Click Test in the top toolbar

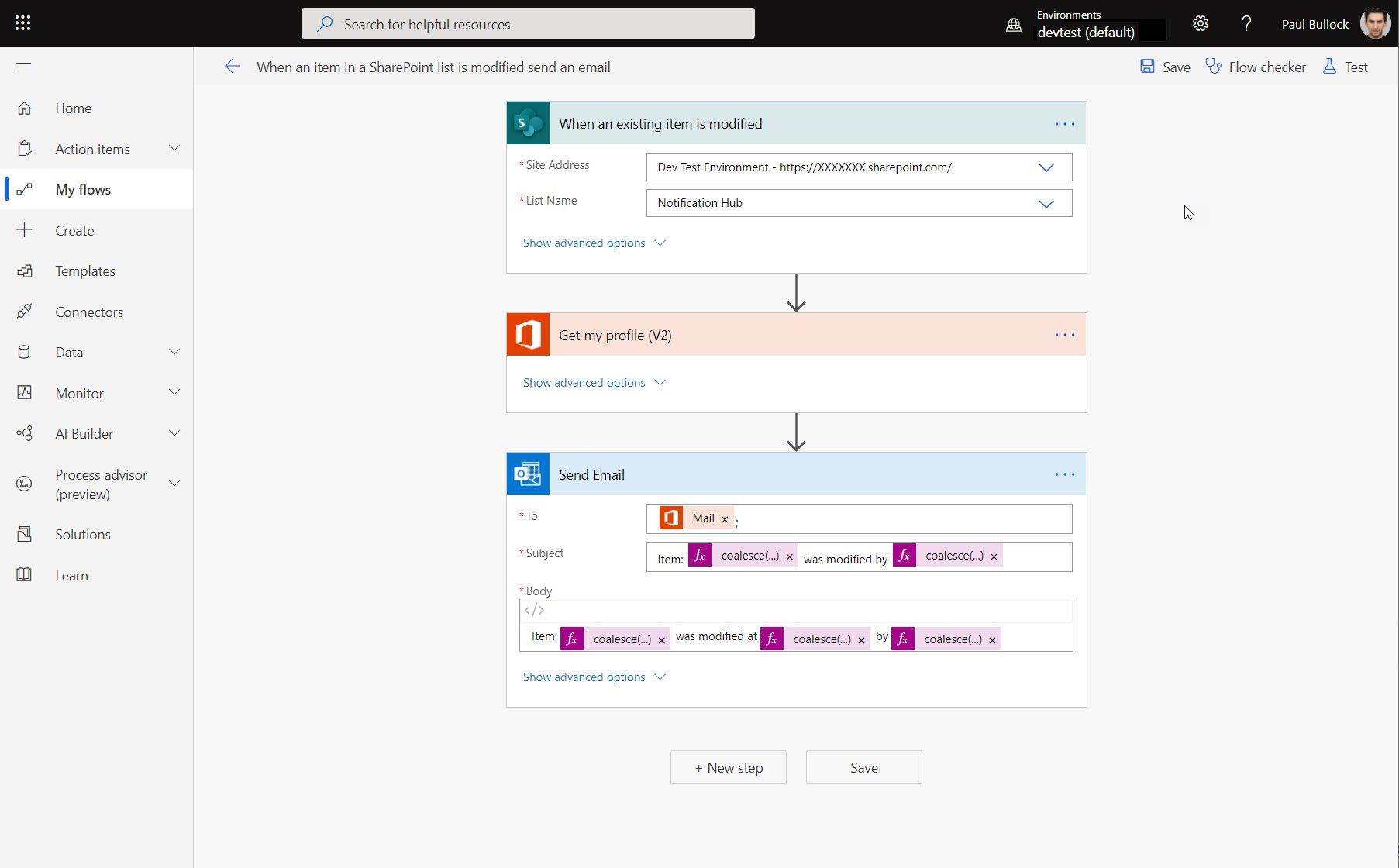pyautogui.click(x=1346, y=67)
